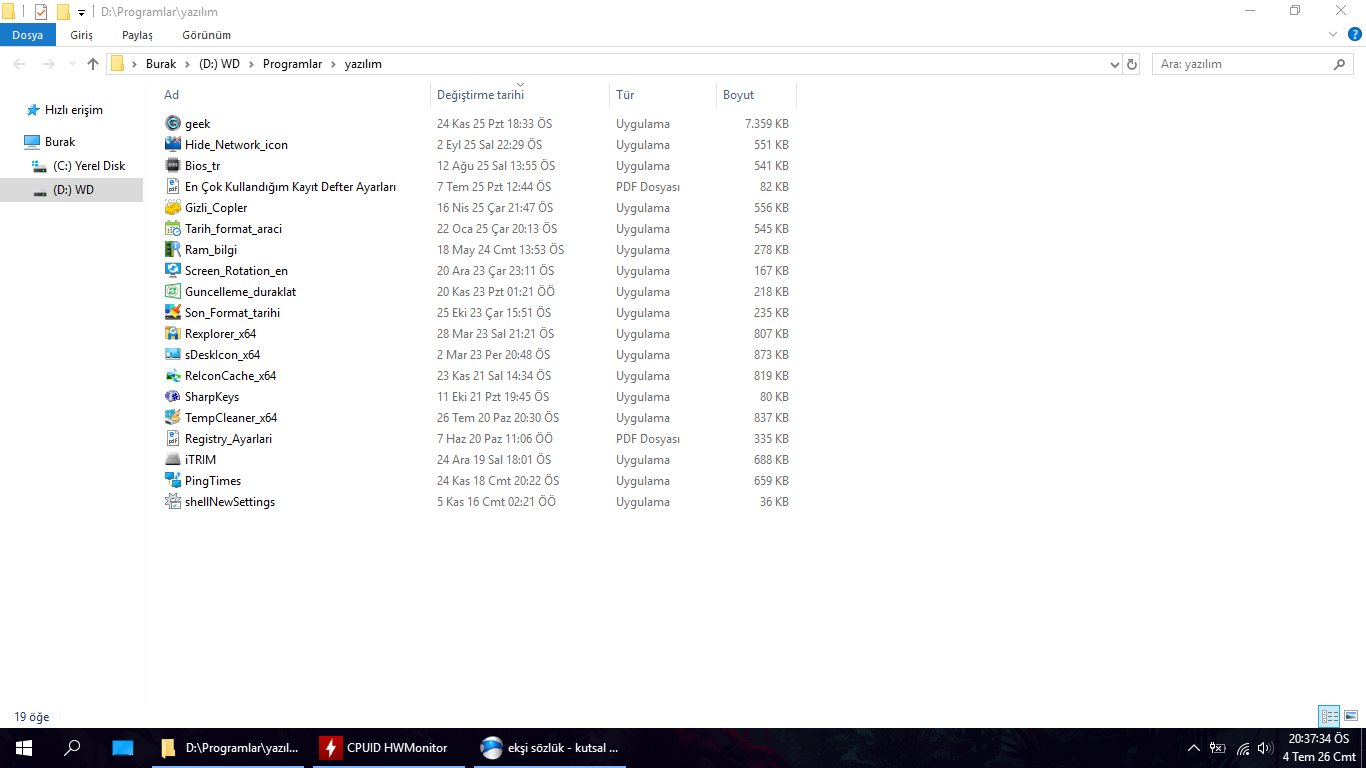Viewport: 1366px width, 768px height.
Task: Sort files by the Boyut column
Action: (x=756, y=95)
